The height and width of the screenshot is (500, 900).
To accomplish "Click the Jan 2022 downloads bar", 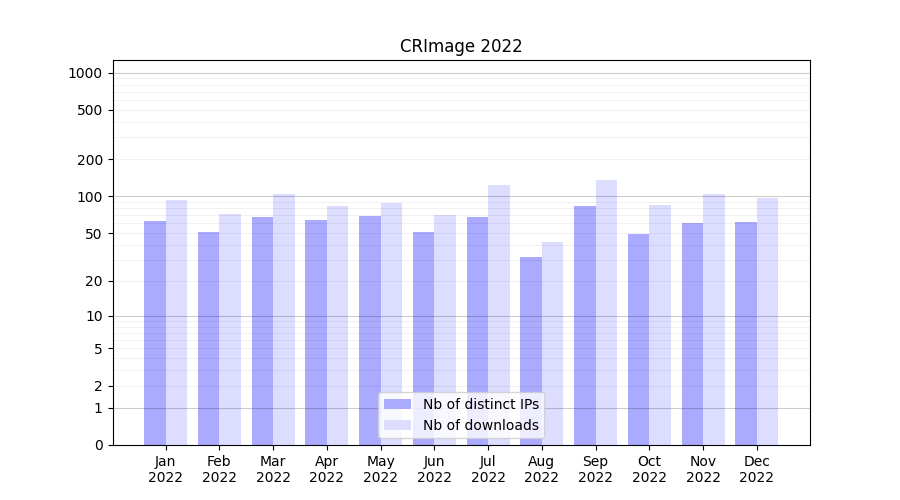I will [x=177, y=322].
